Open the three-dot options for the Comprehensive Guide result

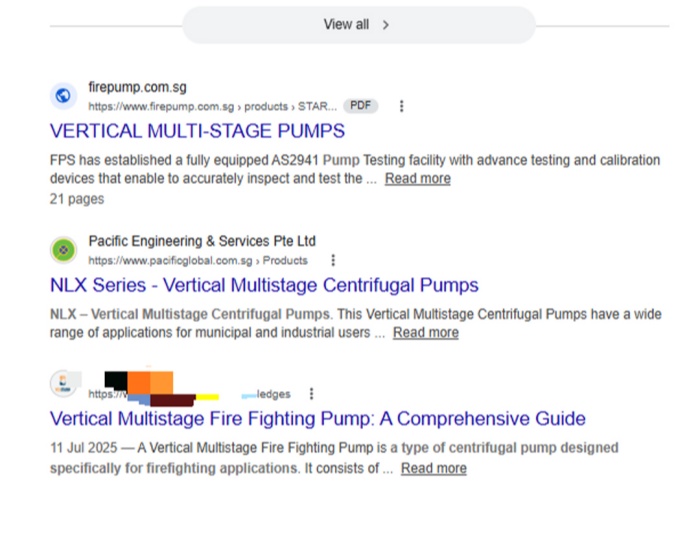coord(312,394)
